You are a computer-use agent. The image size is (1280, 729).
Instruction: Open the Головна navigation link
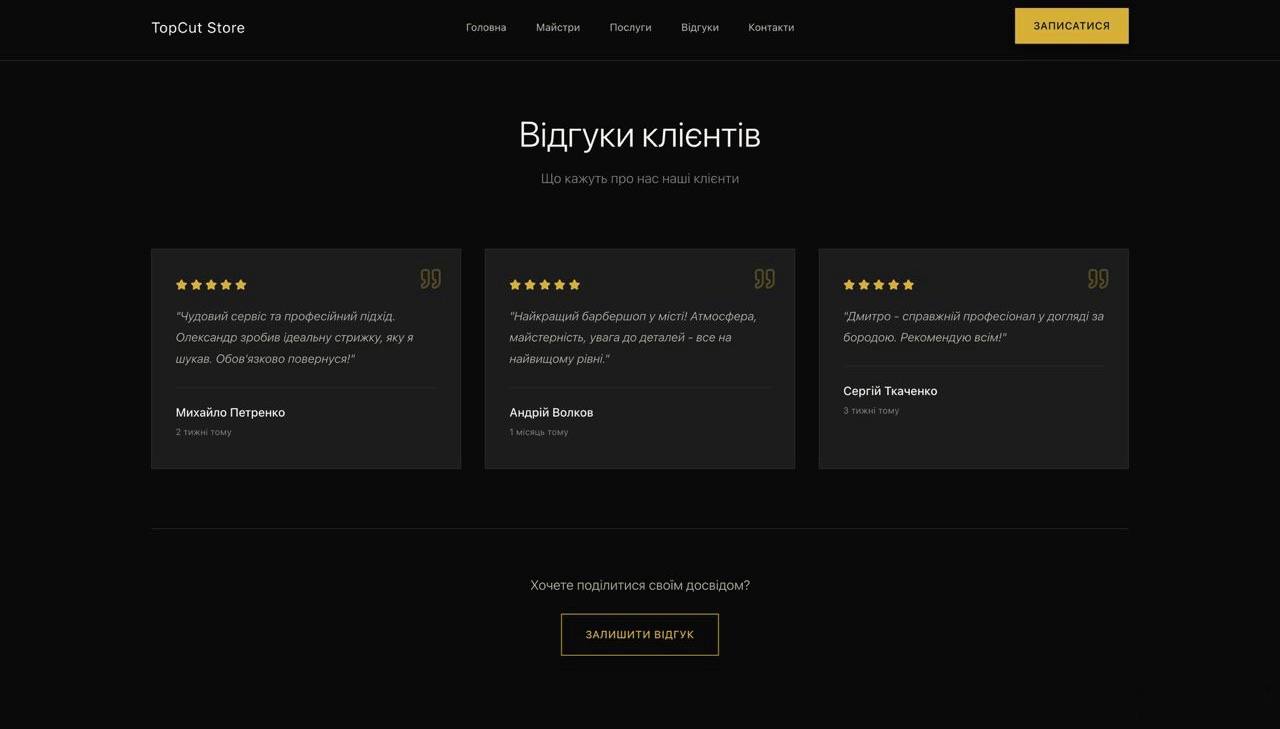tap(485, 27)
